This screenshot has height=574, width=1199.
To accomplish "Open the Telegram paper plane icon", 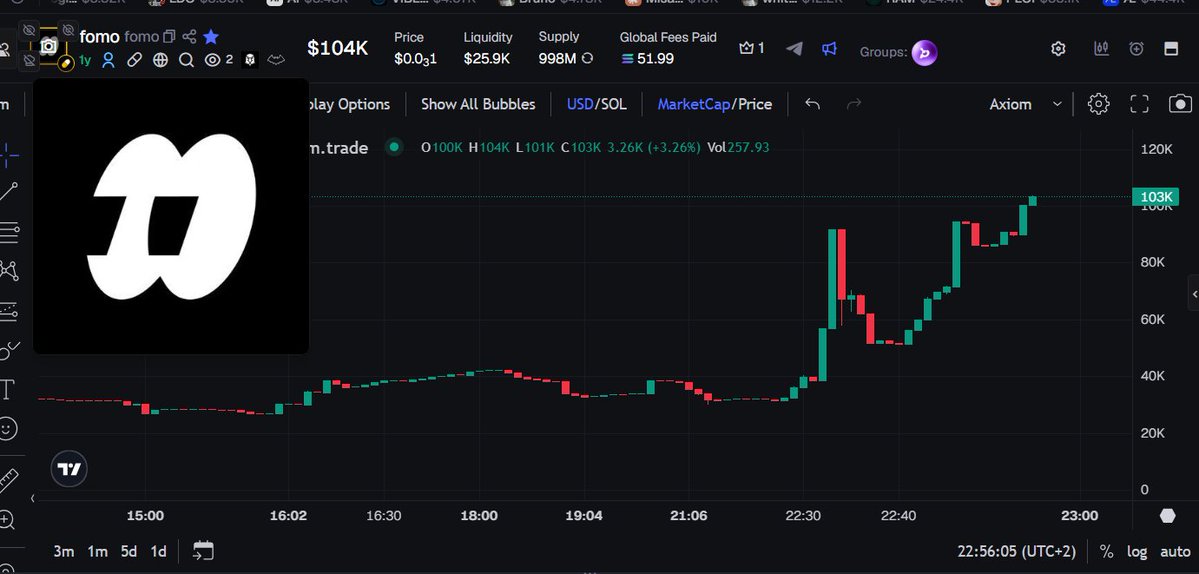I will 794,49.
